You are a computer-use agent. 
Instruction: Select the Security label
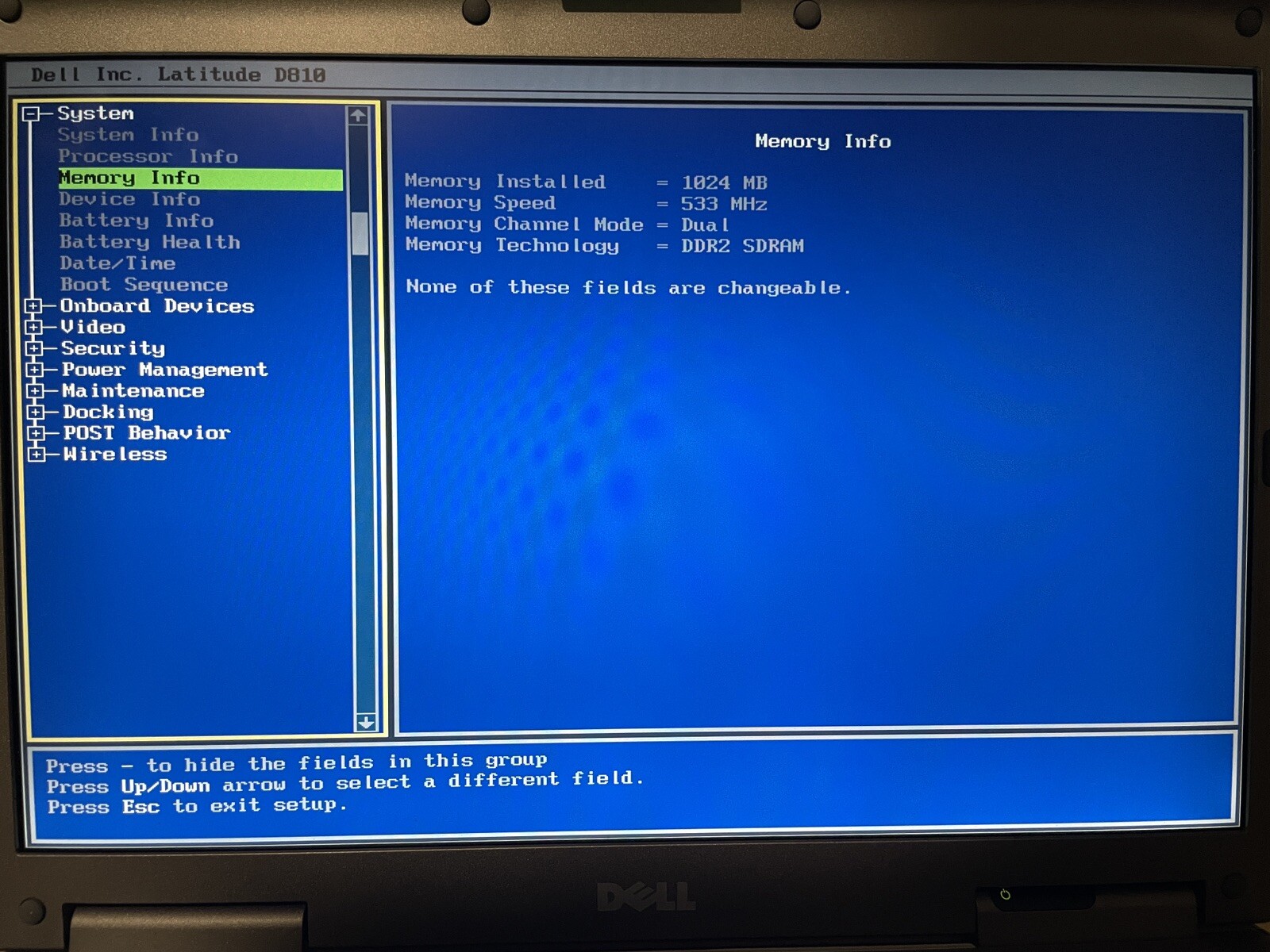(x=113, y=348)
